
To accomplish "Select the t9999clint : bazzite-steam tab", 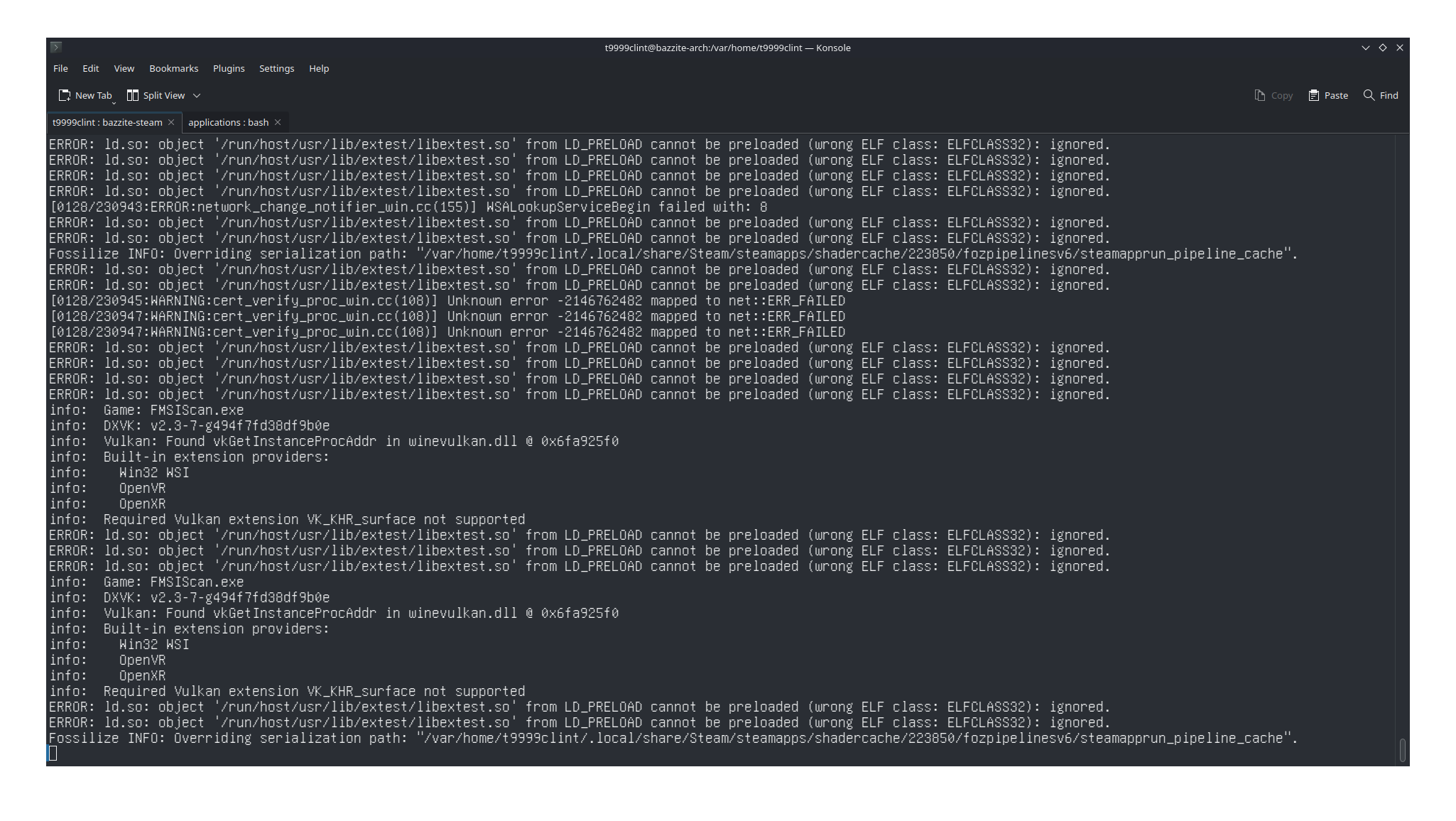I will (107, 121).
